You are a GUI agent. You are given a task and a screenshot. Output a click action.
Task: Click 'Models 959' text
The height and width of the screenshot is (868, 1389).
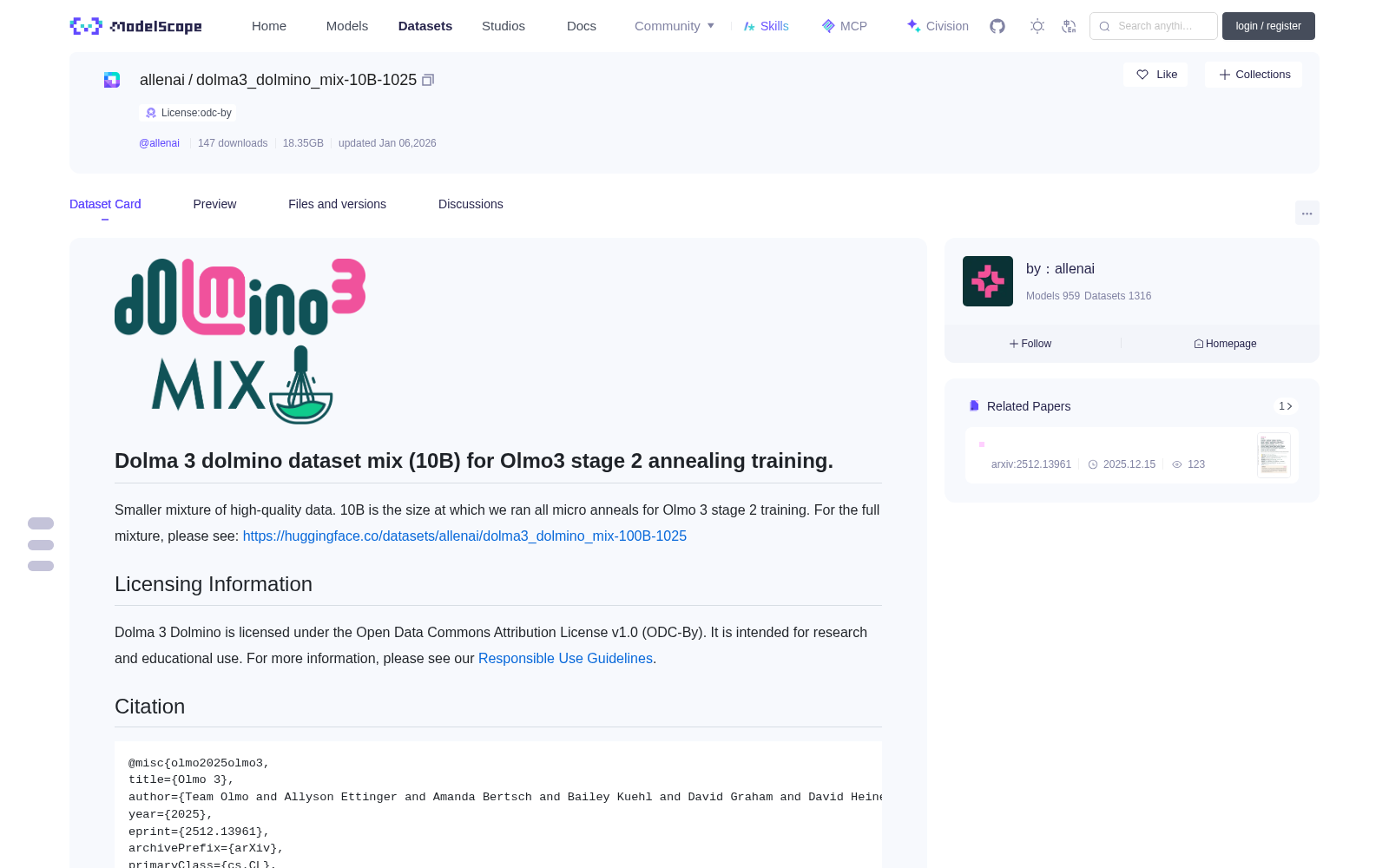coord(1053,296)
